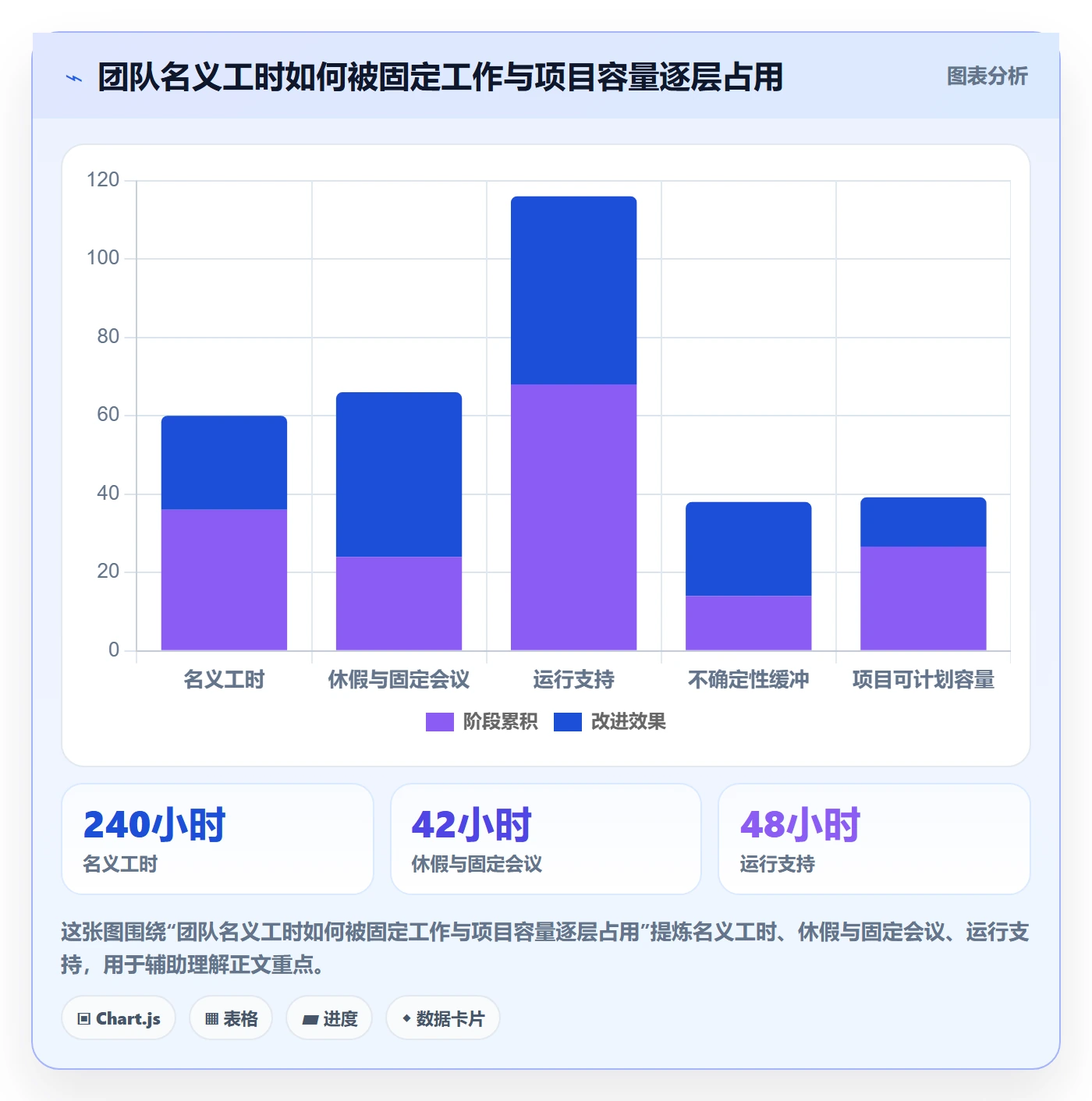Click the blue segment of 休假与固定会议 bar
1092x1101 pixels.
click(x=399, y=474)
